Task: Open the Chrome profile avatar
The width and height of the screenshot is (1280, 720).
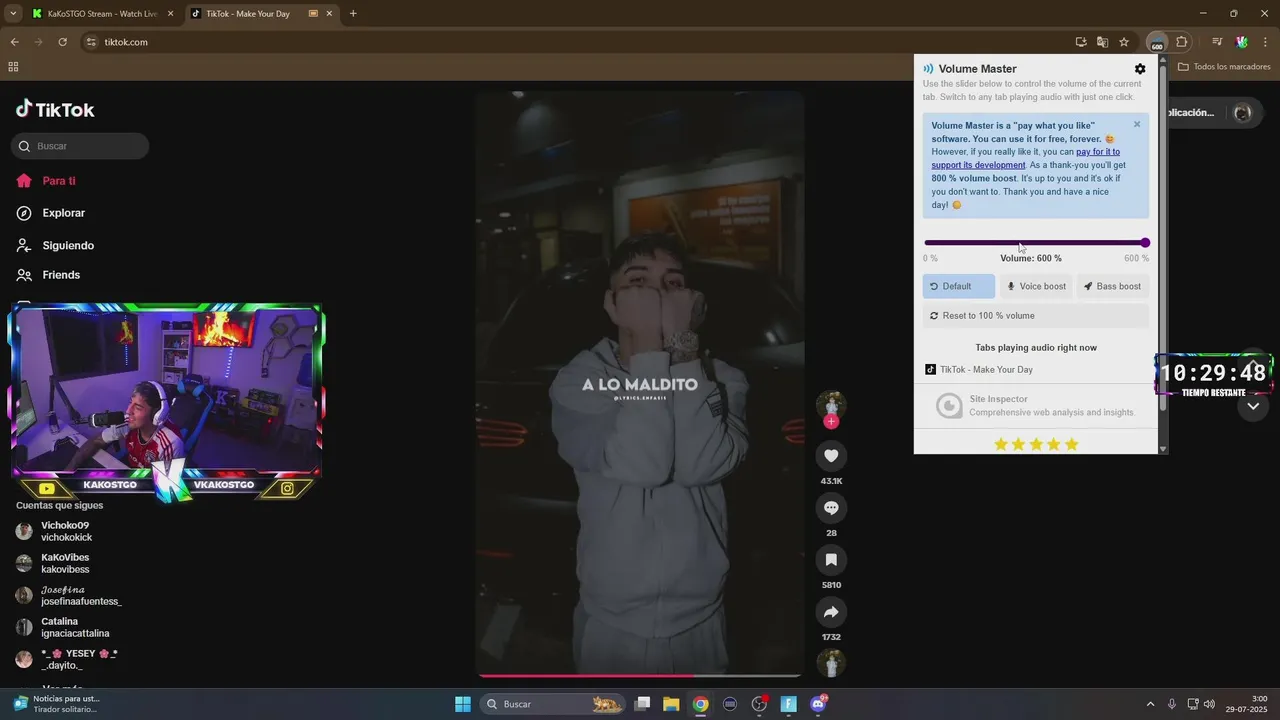Action: click(x=1241, y=42)
